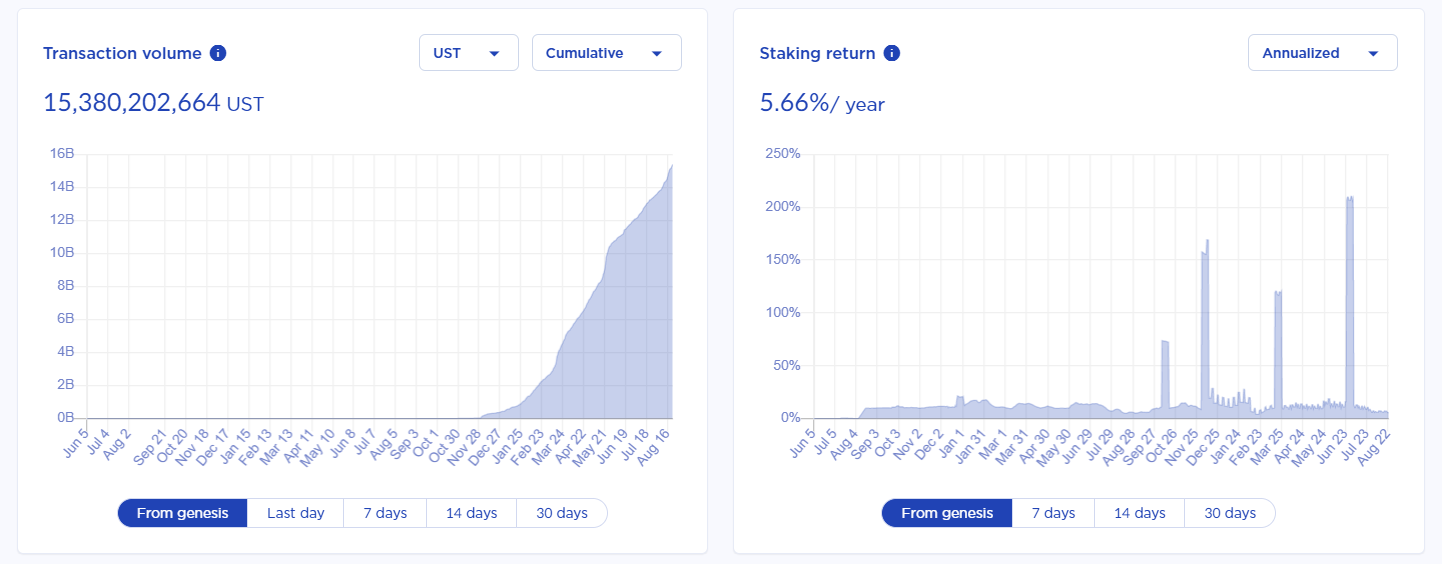The width and height of the screenshot is (1442, 564).
Task: Select 30 days range in Transaction volume
Action: click(561, 513)
